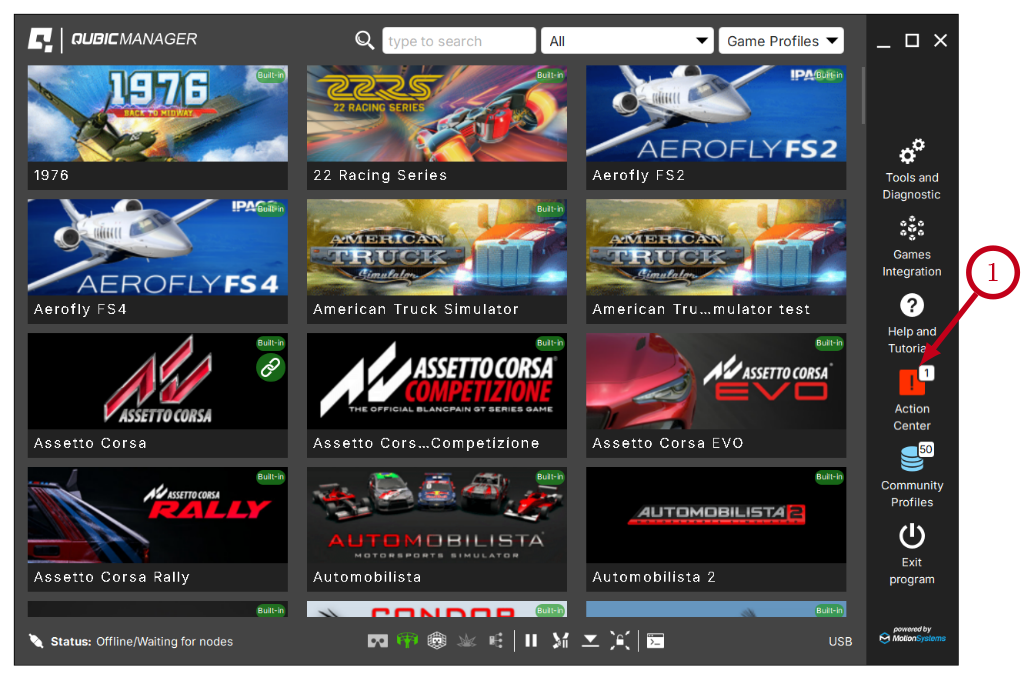Open Community Profiles database icon
The height and width of the screenshot is (680, 1034).
pos(911,459)
